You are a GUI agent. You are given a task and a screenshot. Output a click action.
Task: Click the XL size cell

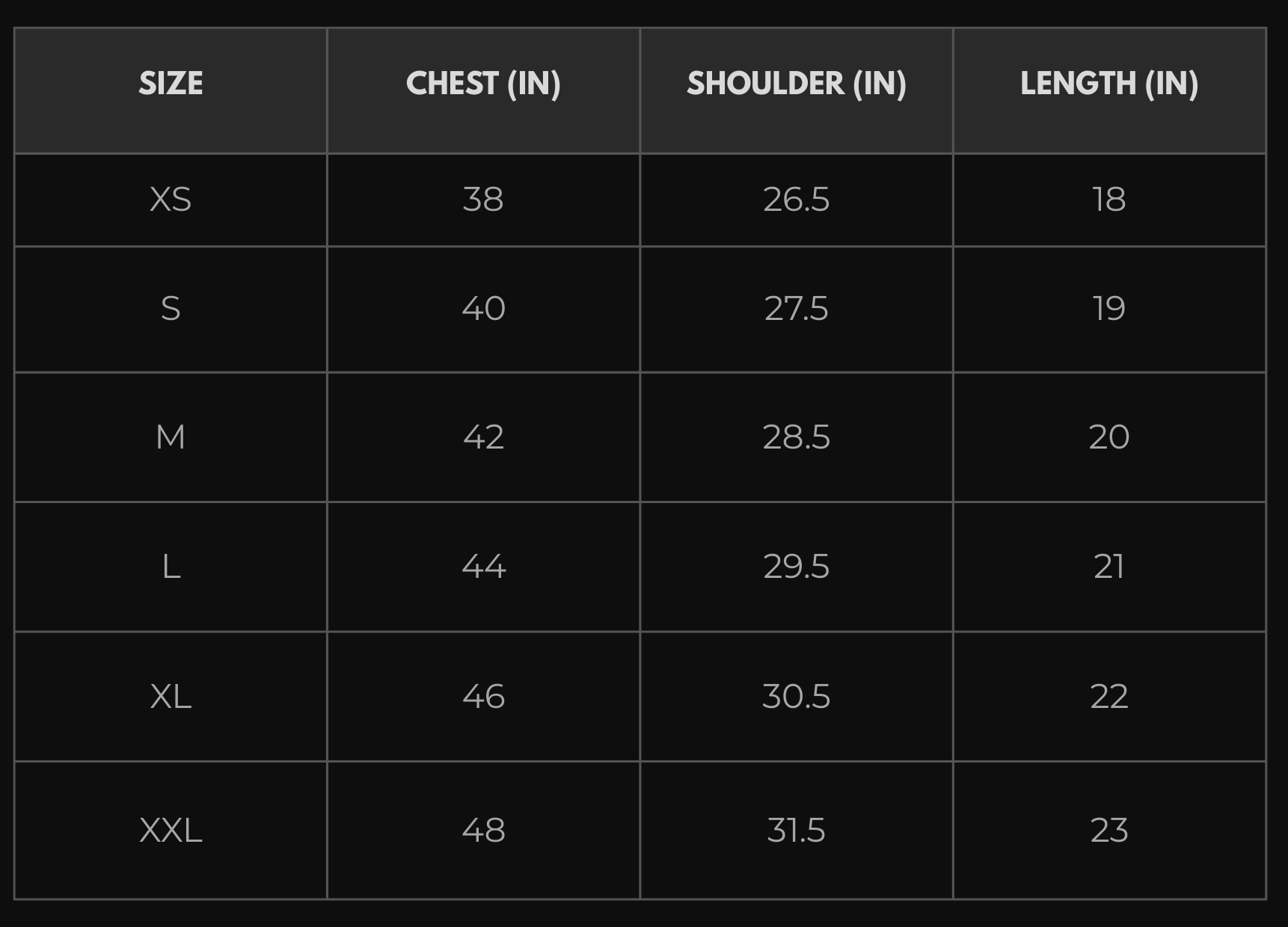coord(171,697)
